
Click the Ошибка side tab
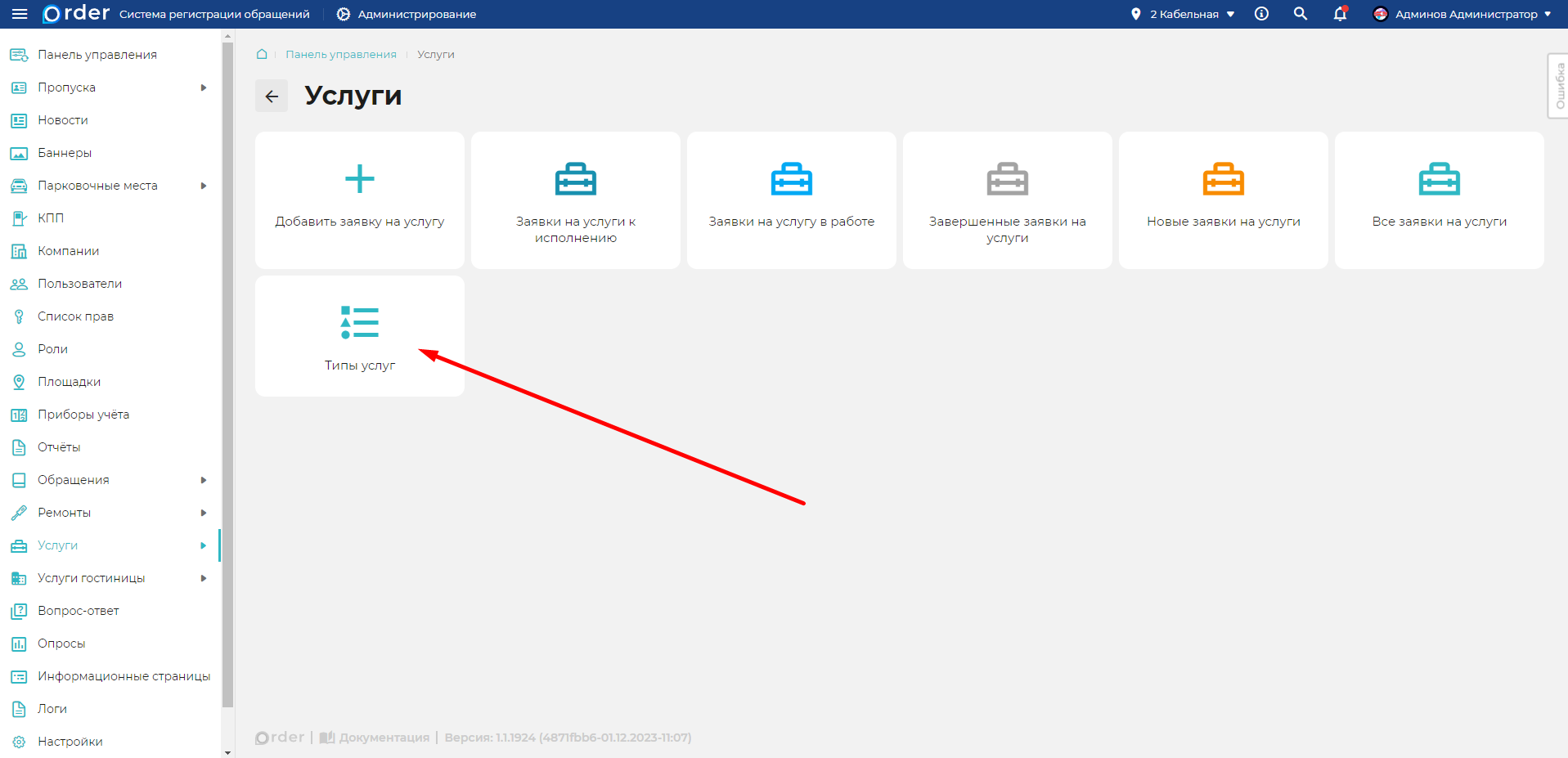1558,86
